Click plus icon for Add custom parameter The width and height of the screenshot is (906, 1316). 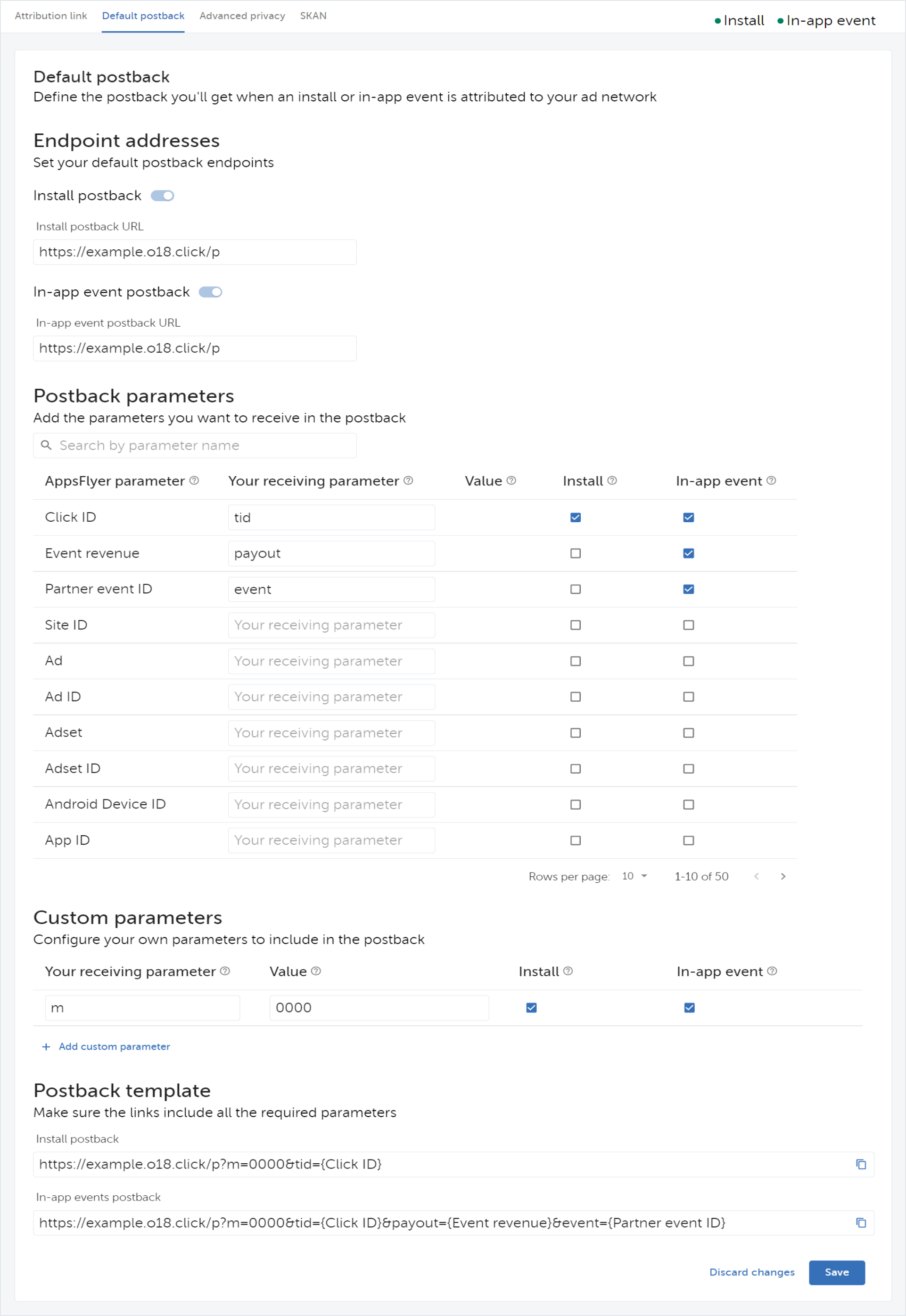[x=47, y=1046]
